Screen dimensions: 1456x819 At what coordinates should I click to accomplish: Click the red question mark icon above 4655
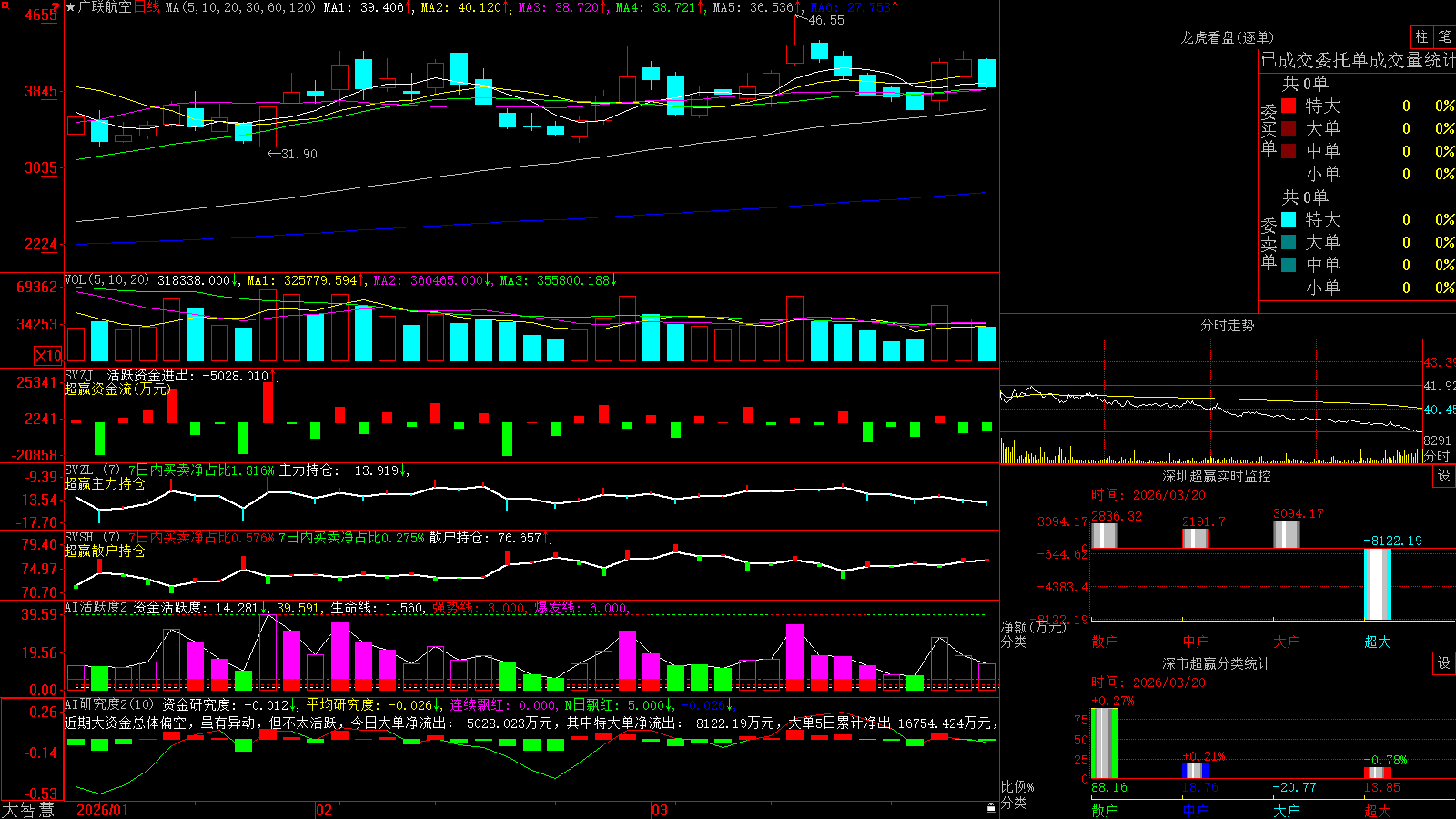56,6
